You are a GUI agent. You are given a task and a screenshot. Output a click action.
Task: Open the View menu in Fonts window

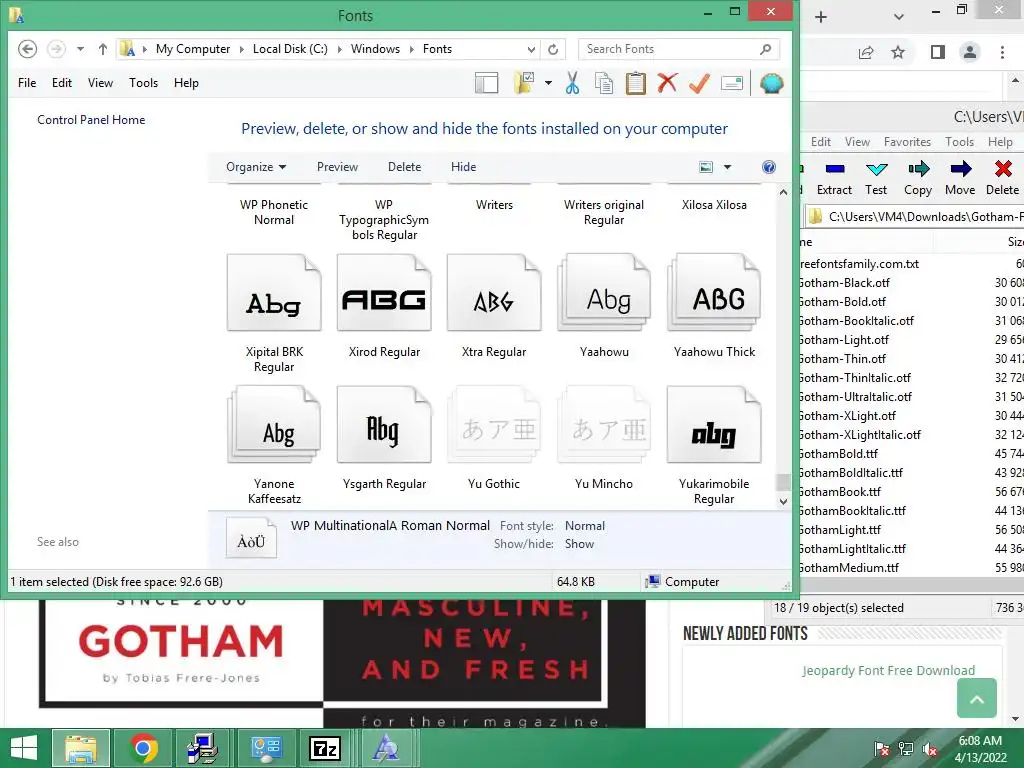pos(100,83)
